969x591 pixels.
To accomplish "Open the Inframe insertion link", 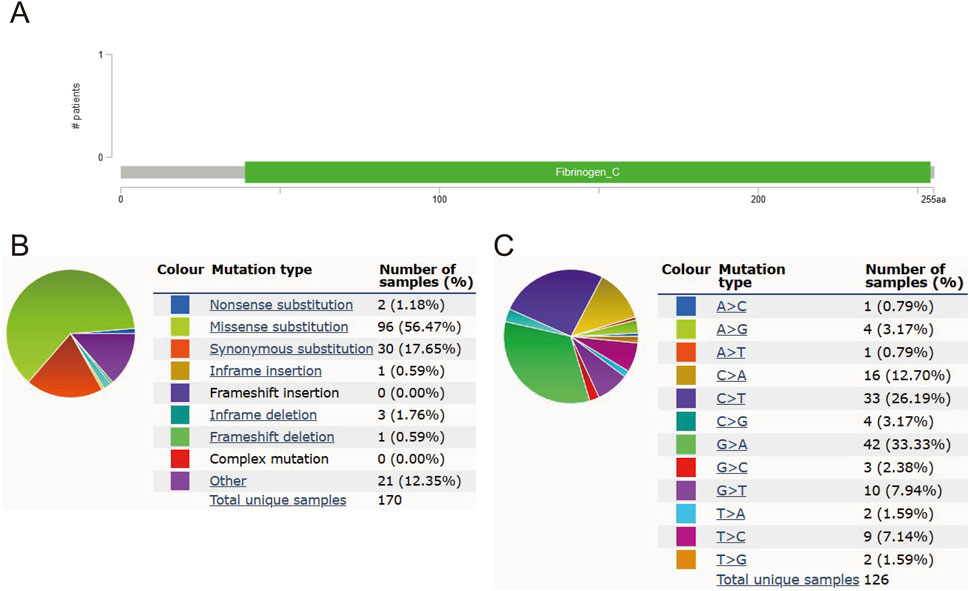I will tap(266, 371).
